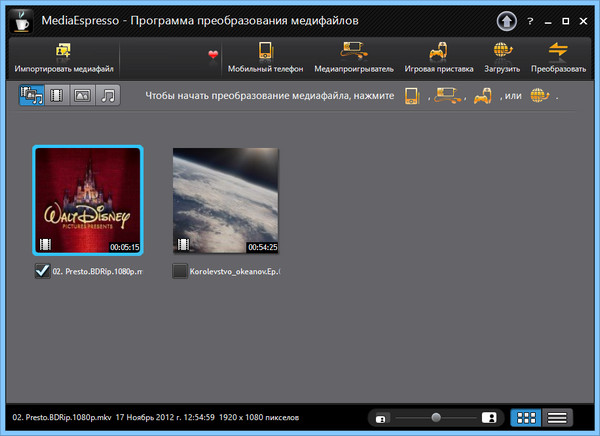Minimize the MediaEspresso window

[548, 21]
